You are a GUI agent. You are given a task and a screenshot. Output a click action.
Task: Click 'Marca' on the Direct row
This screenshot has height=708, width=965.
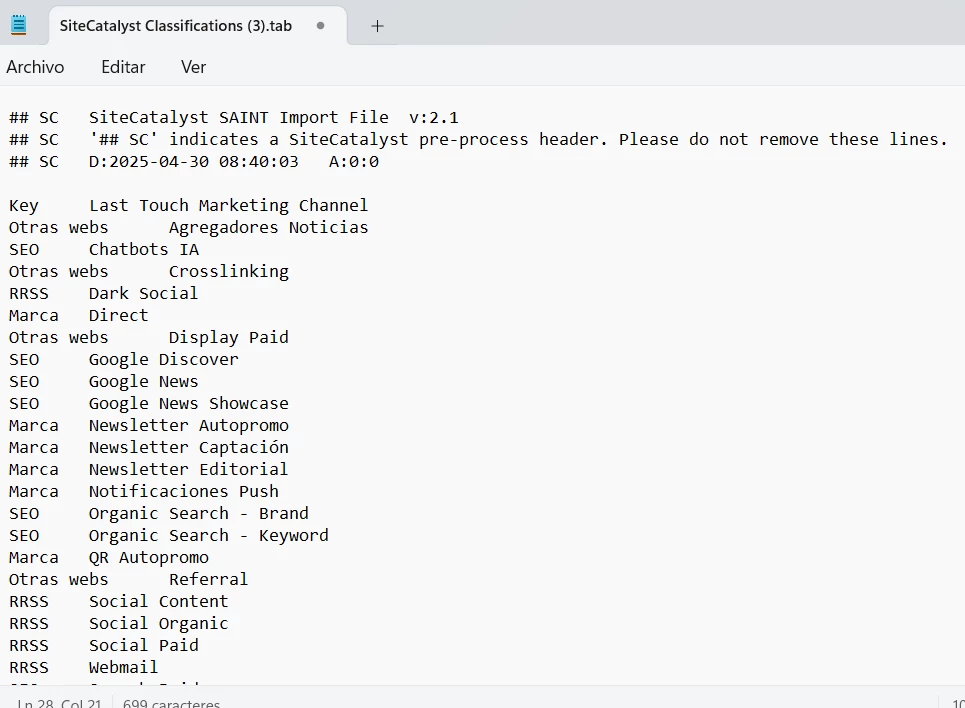[34, 316]
